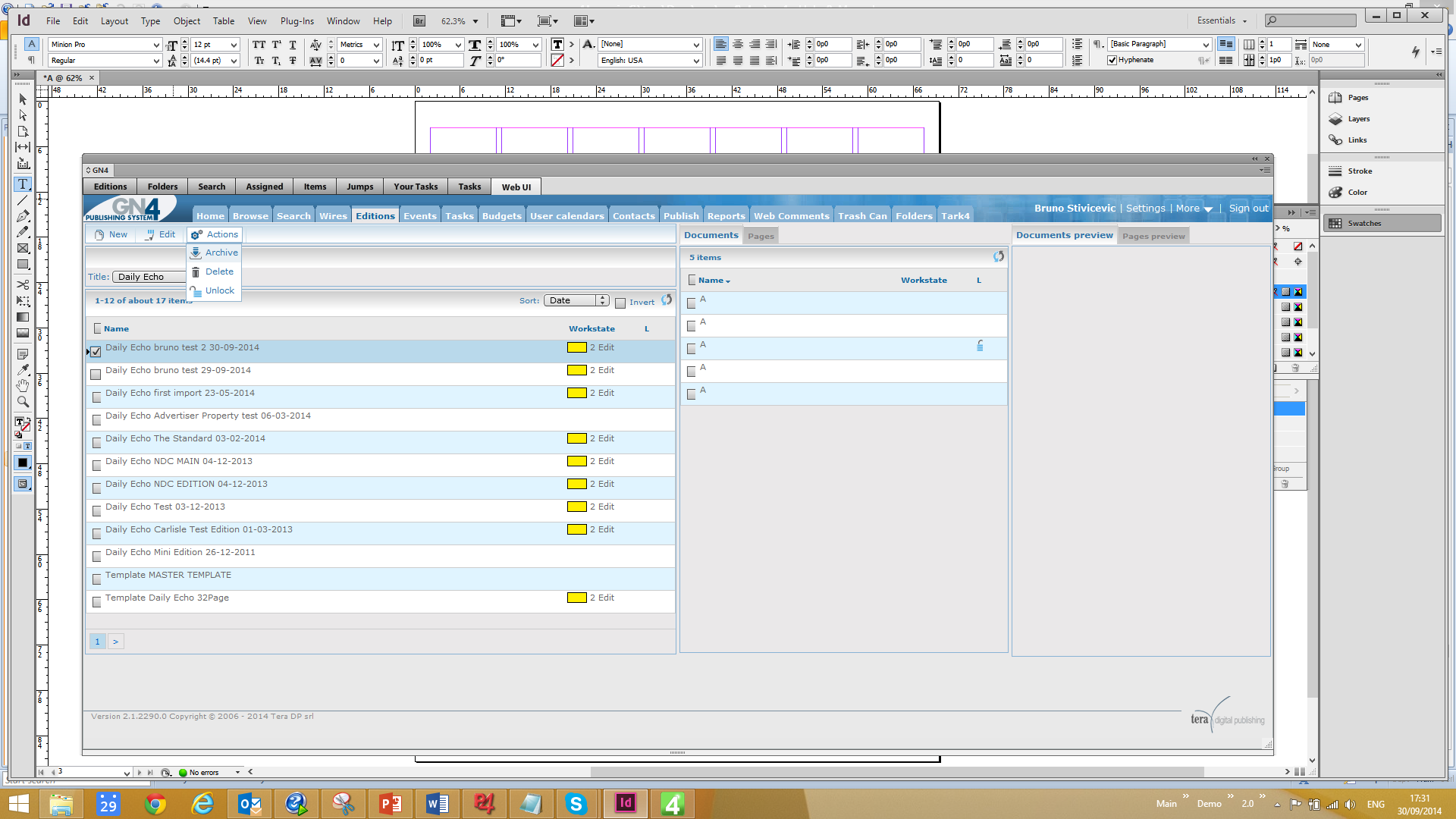Switch to the Your Tasks tab
The width and height of the screenshot is (1456, 819).
[416, 187]
